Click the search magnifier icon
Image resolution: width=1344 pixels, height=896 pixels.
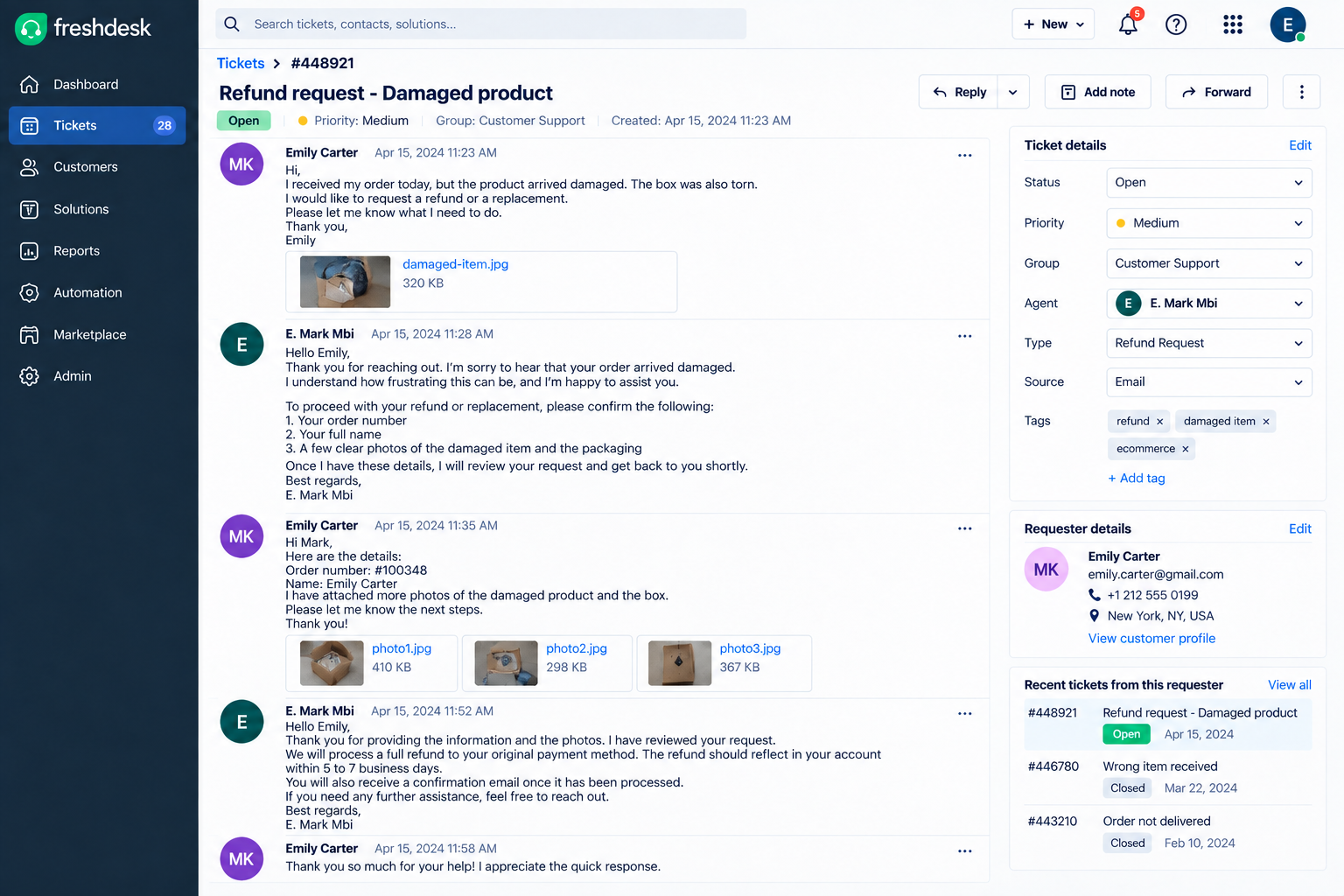pos(232,24)
